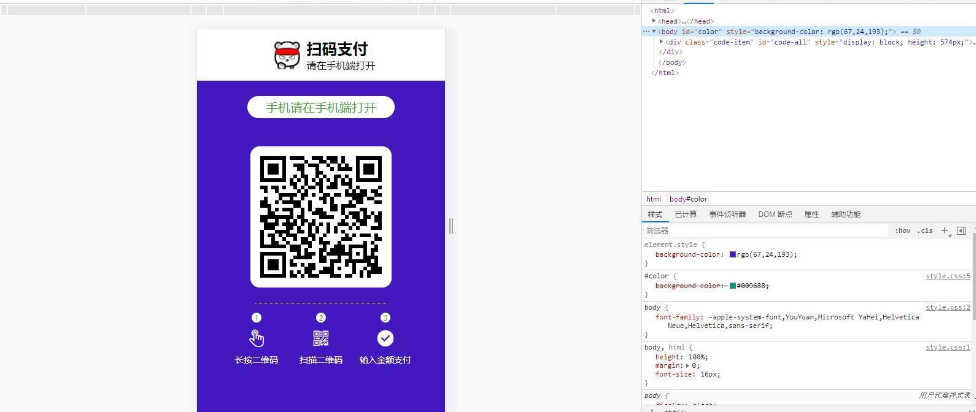The height and width of the screenshot is (412, 976).
Task: Open the 事件侦听器 event listeners tab
Action: point(727,214)
